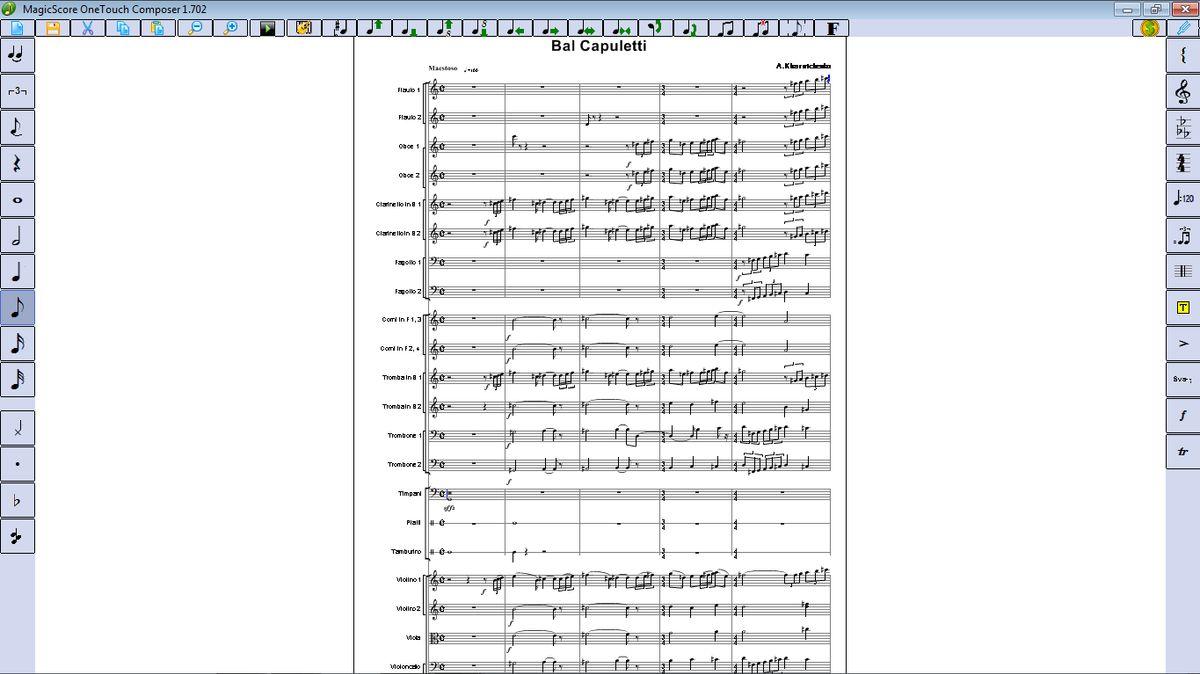The height and width of the screenshot is (674, 1200).
Task: Cut selection with the scissors icon
Action: point(87,28)
